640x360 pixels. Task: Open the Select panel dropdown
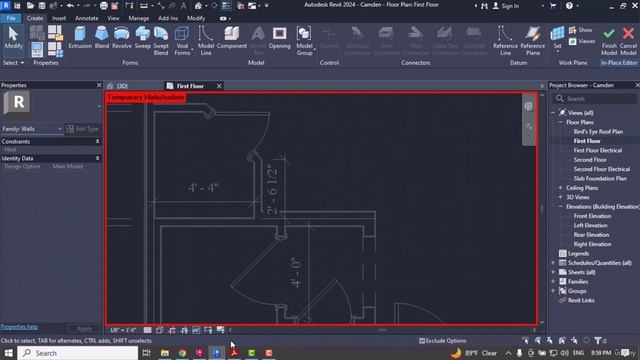click(x=13, y=63)
